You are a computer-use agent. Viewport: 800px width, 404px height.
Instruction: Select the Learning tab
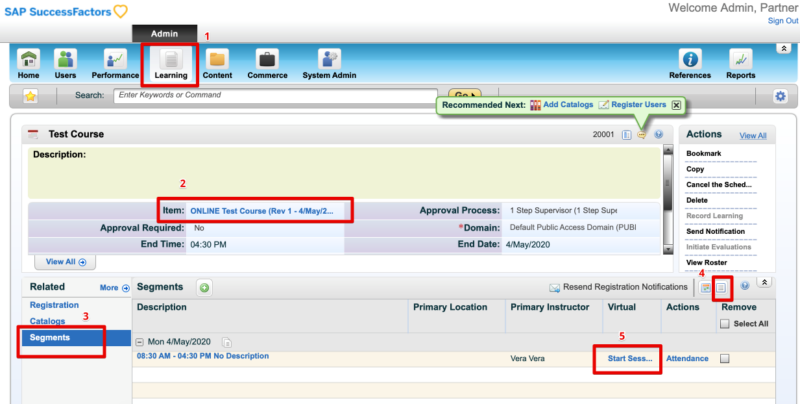pos(170,64)
